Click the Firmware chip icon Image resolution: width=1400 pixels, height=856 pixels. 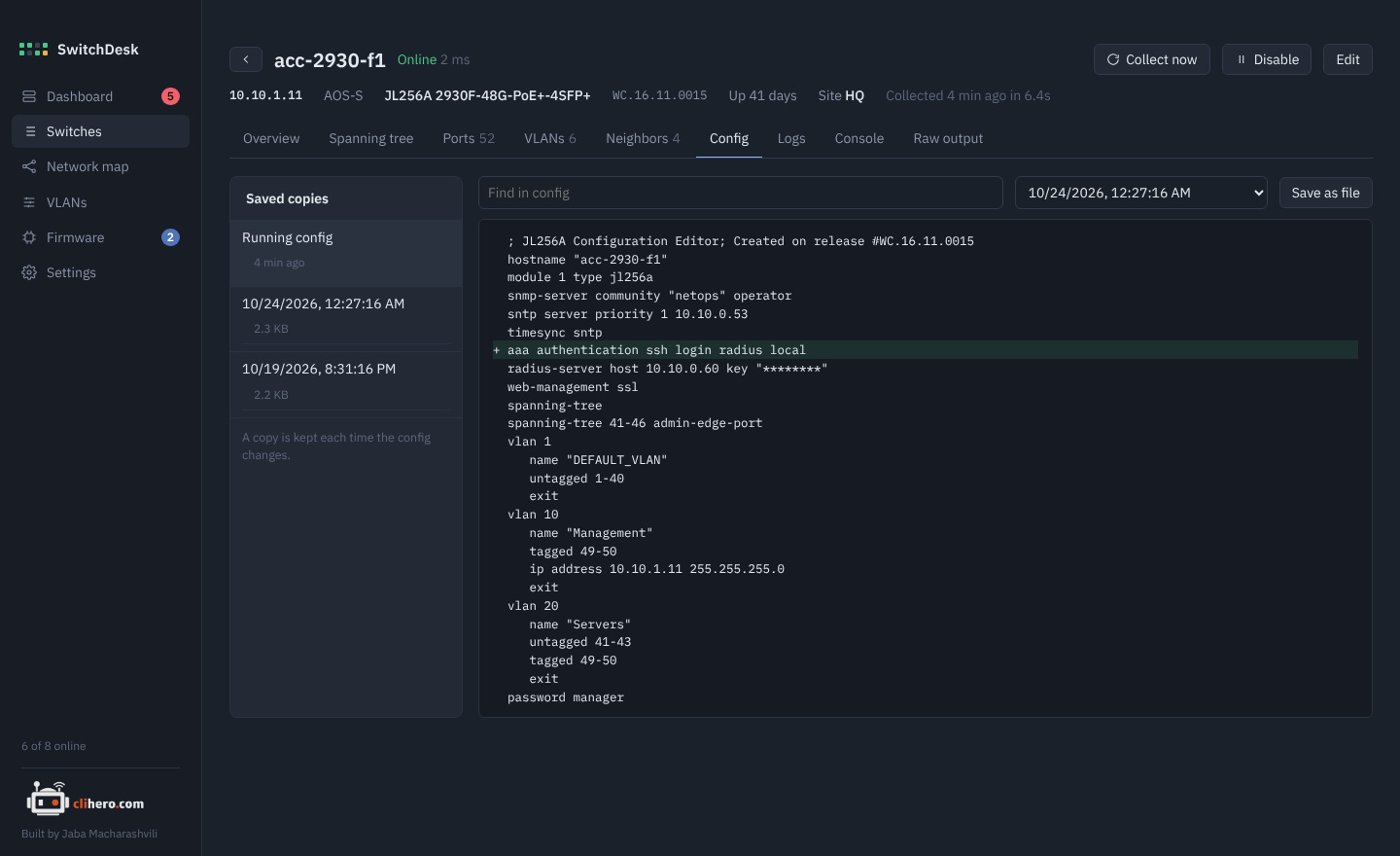coord(29,237)
